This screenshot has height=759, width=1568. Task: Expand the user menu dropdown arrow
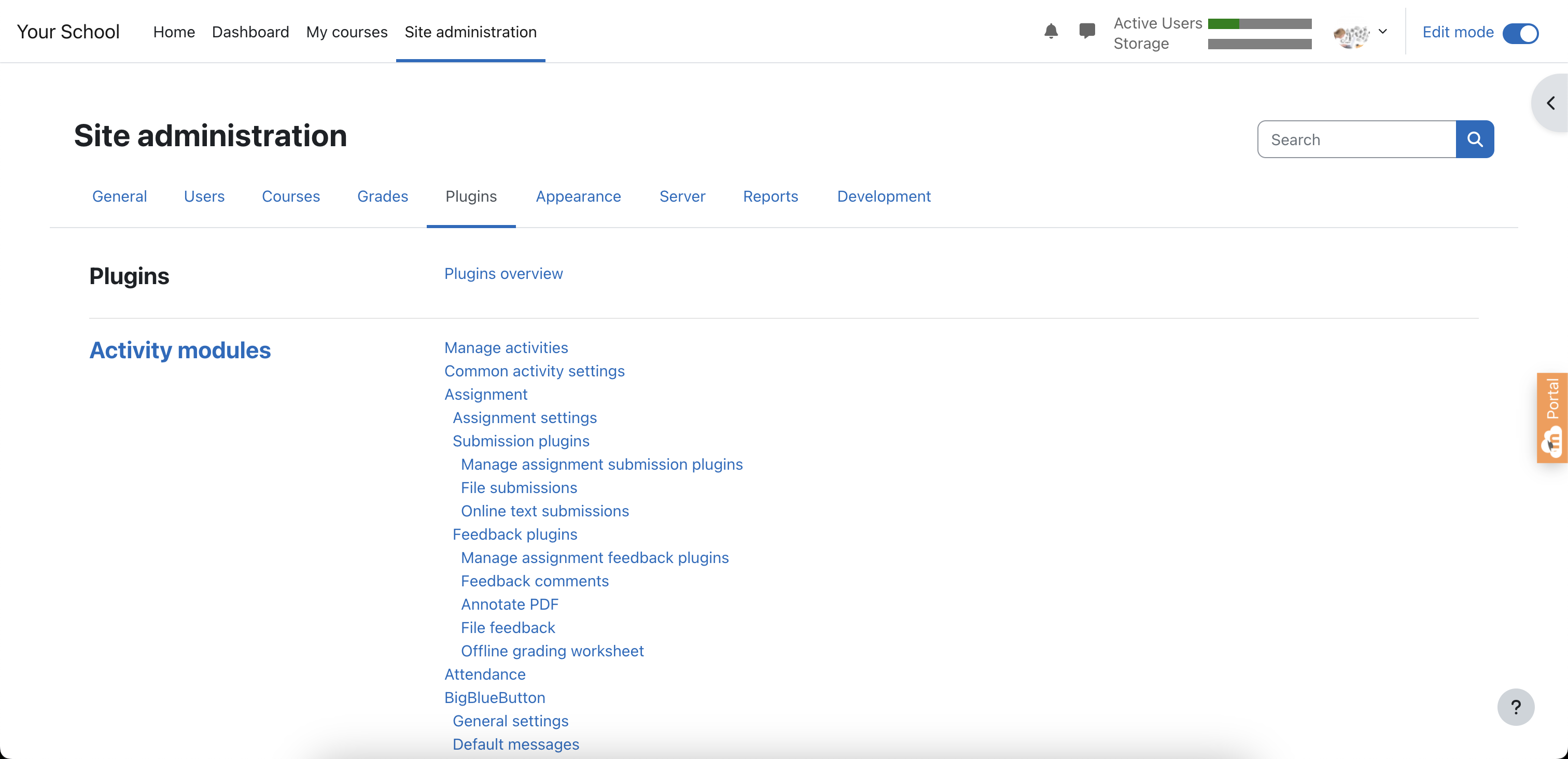[x=1382, y=32]
